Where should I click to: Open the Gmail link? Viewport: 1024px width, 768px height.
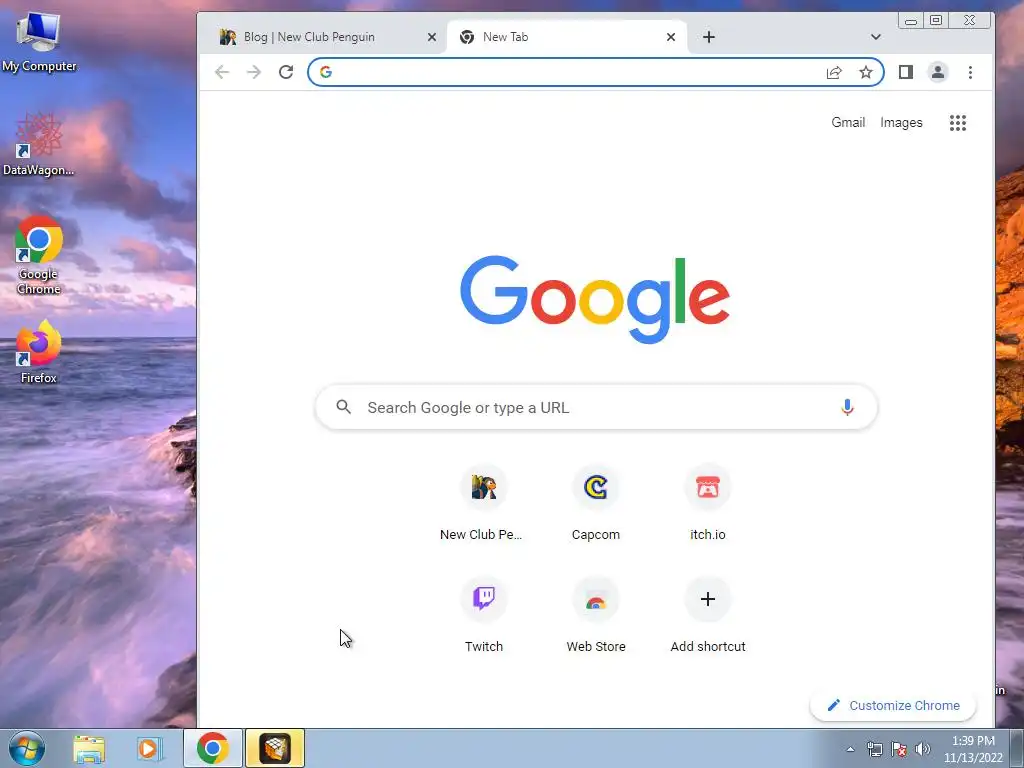coord(848,123)
